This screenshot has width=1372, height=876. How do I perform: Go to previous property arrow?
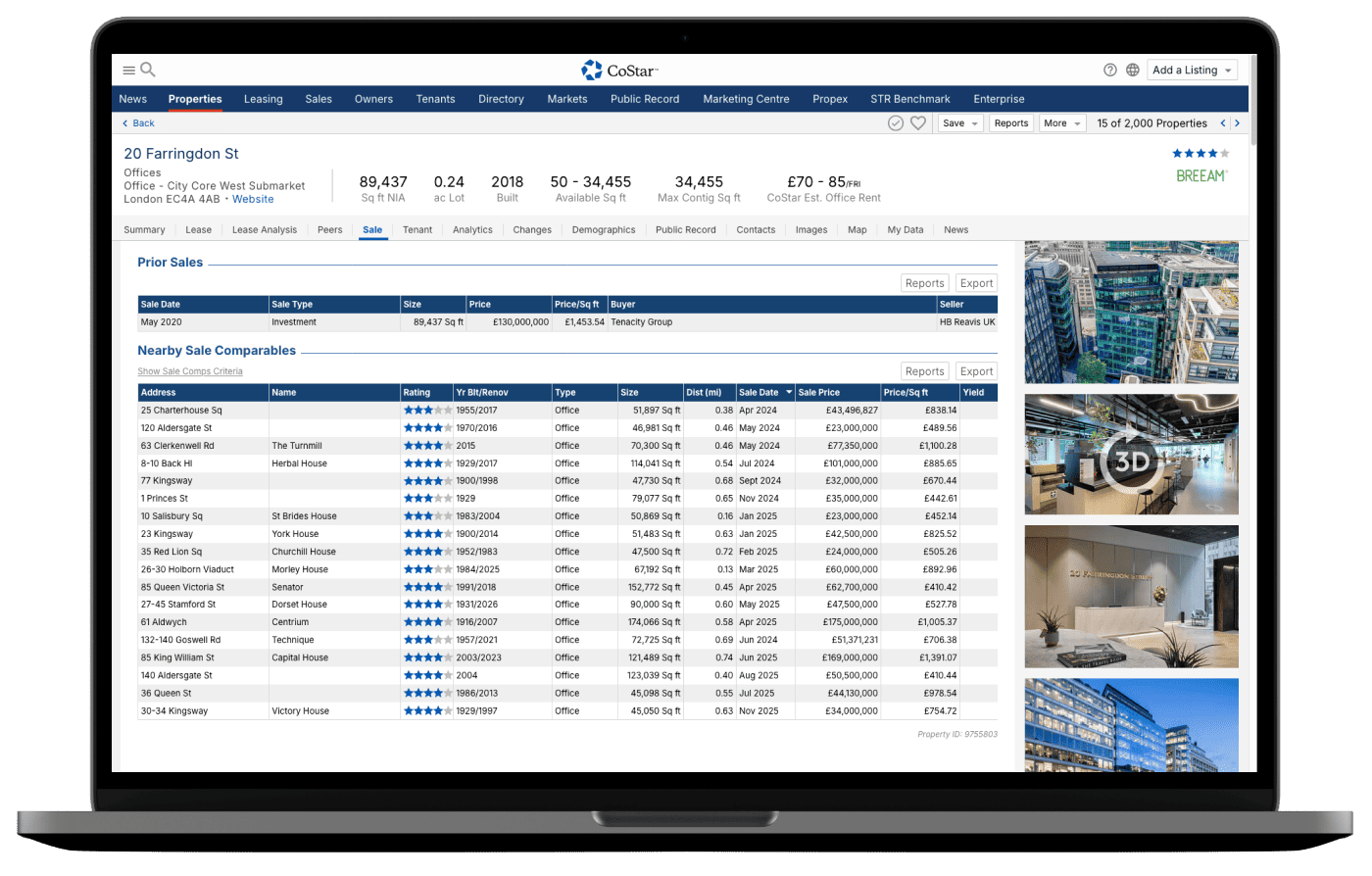[x=1222, y=123]
